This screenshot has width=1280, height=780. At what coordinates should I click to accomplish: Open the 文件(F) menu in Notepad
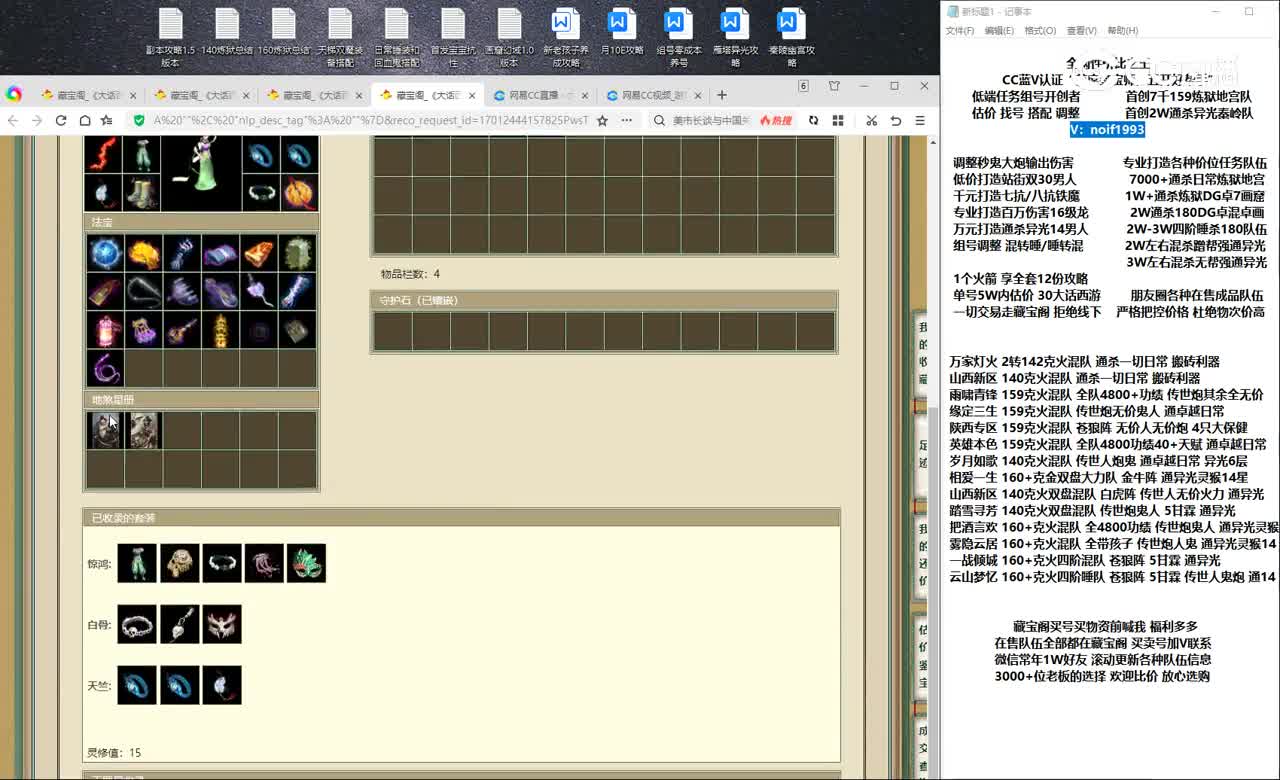[960, 31]
